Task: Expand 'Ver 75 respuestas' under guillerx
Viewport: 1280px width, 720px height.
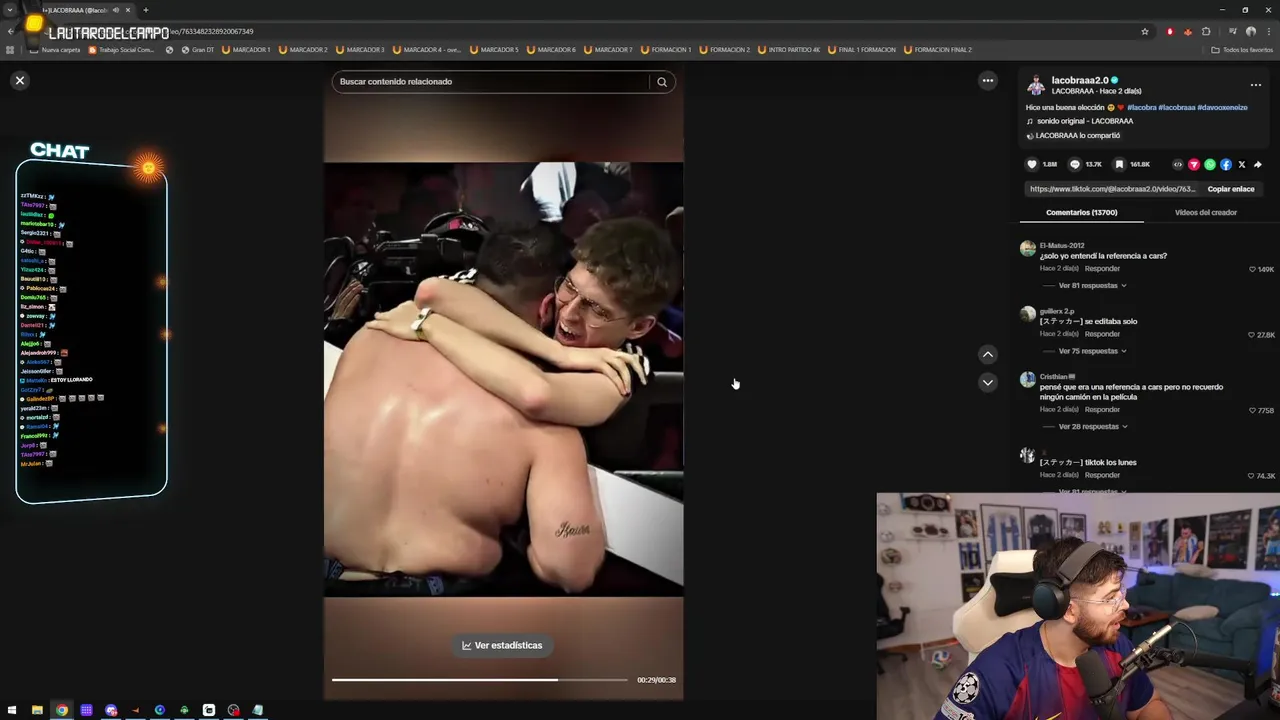Action: point(1092,351)
